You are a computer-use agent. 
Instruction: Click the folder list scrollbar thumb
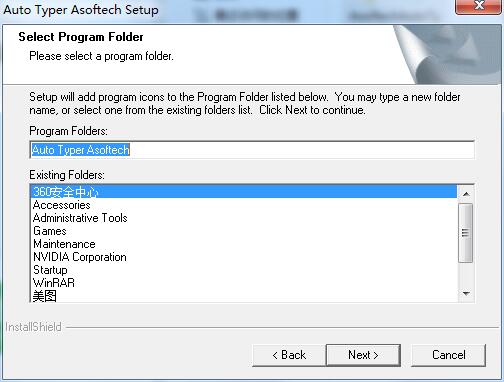point(466,233)
